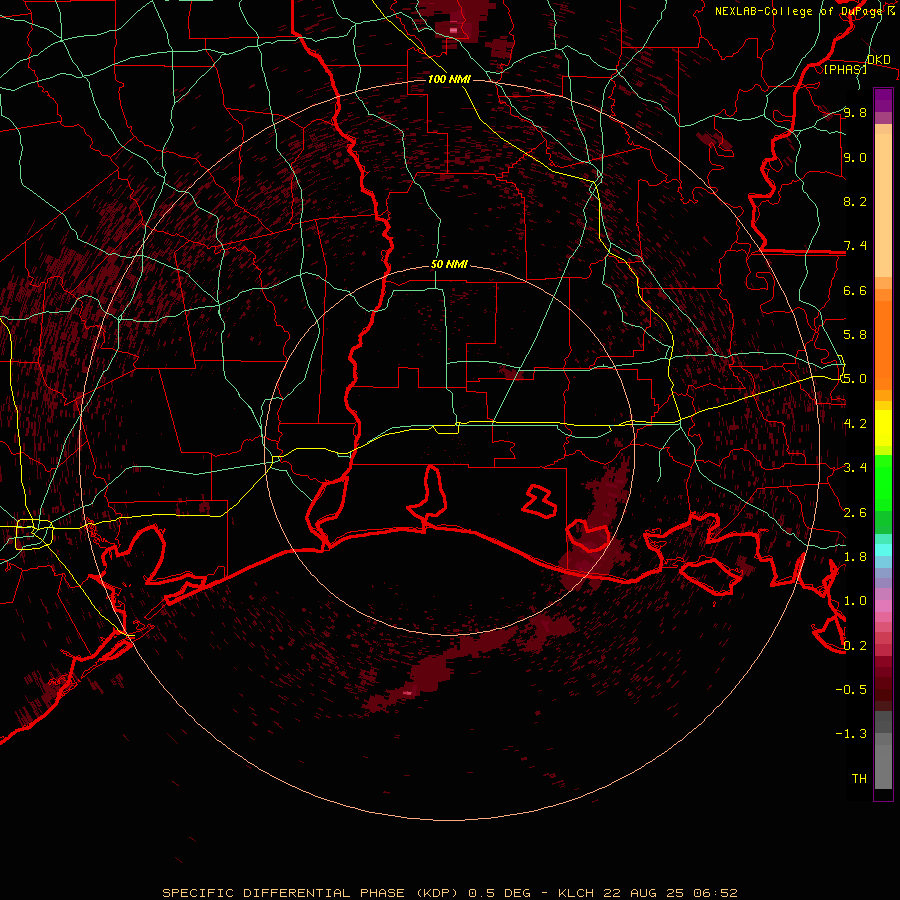
Task: Click the 22 AUG 25 date in the caption
Action: 642,893
